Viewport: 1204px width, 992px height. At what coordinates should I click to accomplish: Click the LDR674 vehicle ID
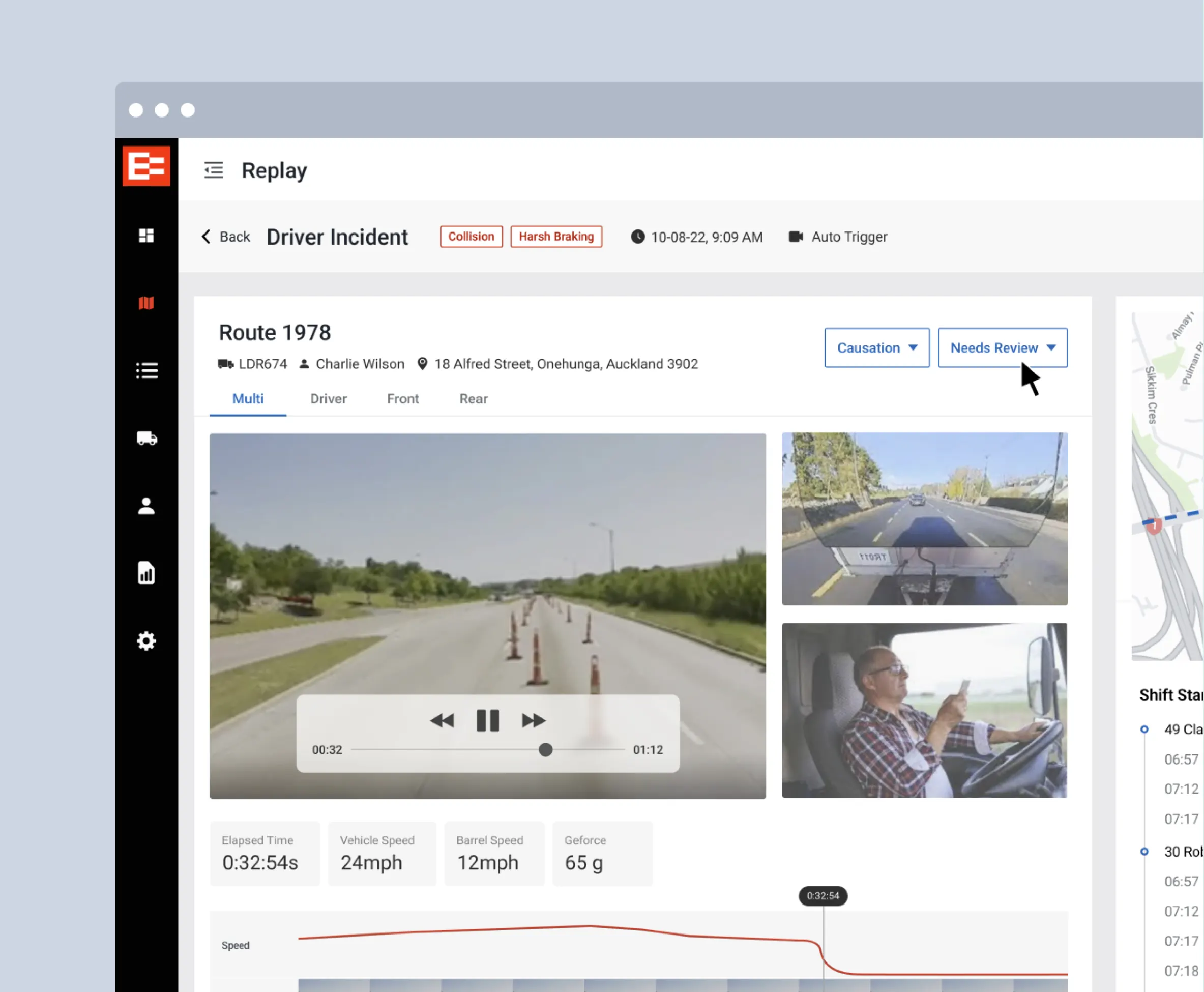[263, 364]
